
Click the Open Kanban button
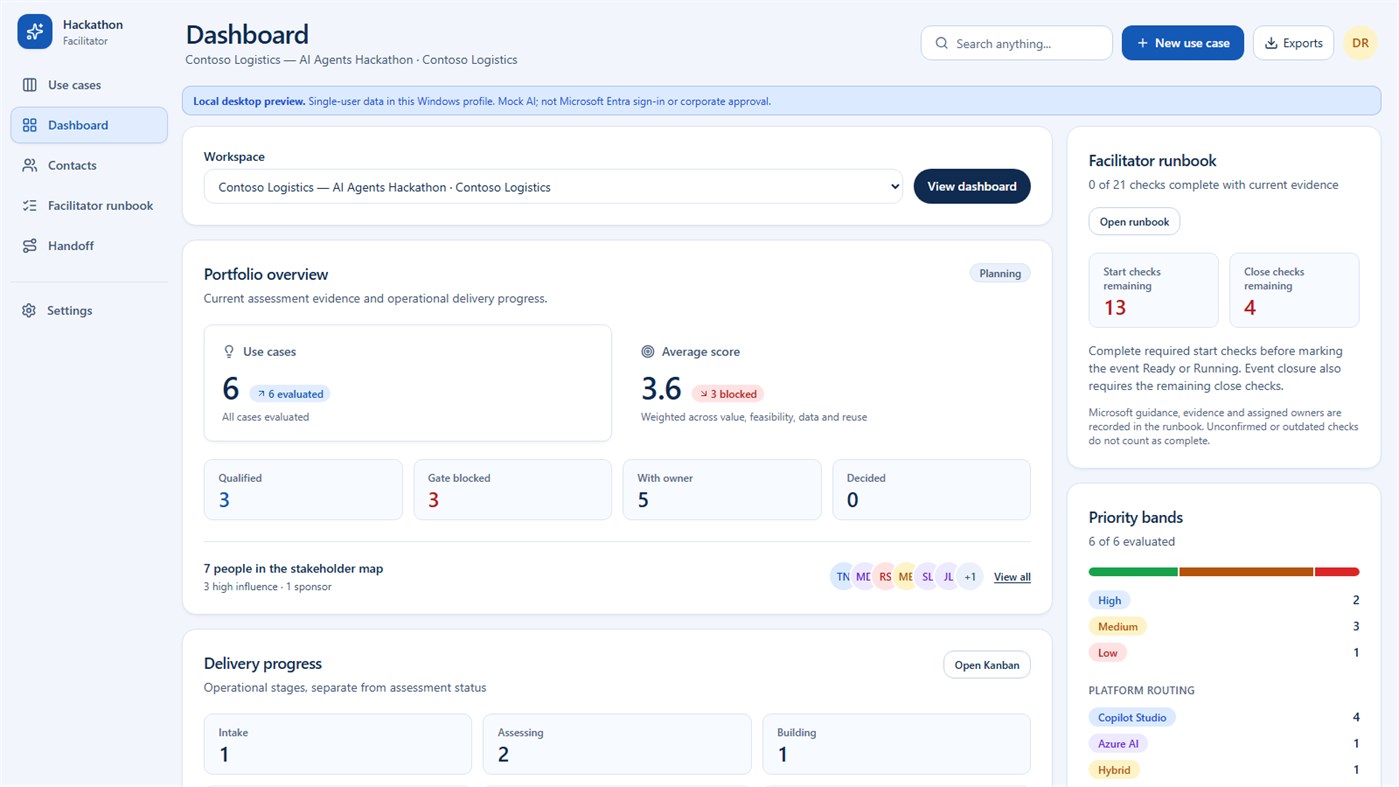tap(986, 665)
